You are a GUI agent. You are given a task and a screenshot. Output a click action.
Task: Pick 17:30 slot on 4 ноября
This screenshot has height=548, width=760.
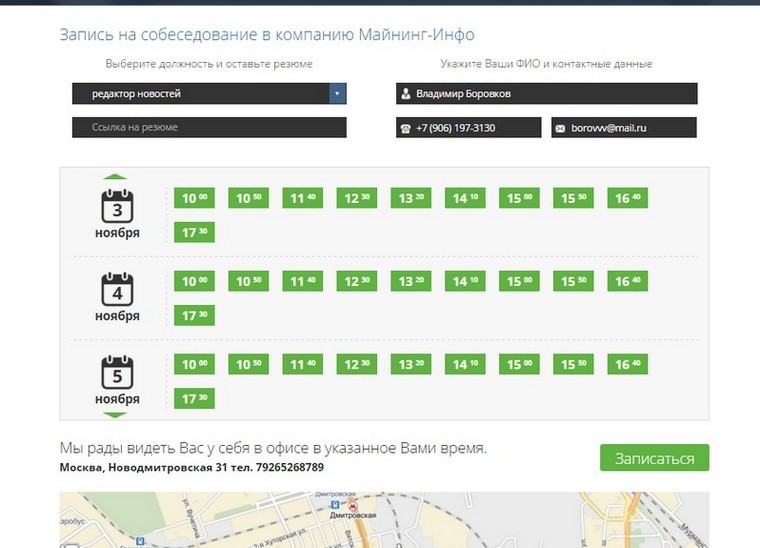(194, 315)
